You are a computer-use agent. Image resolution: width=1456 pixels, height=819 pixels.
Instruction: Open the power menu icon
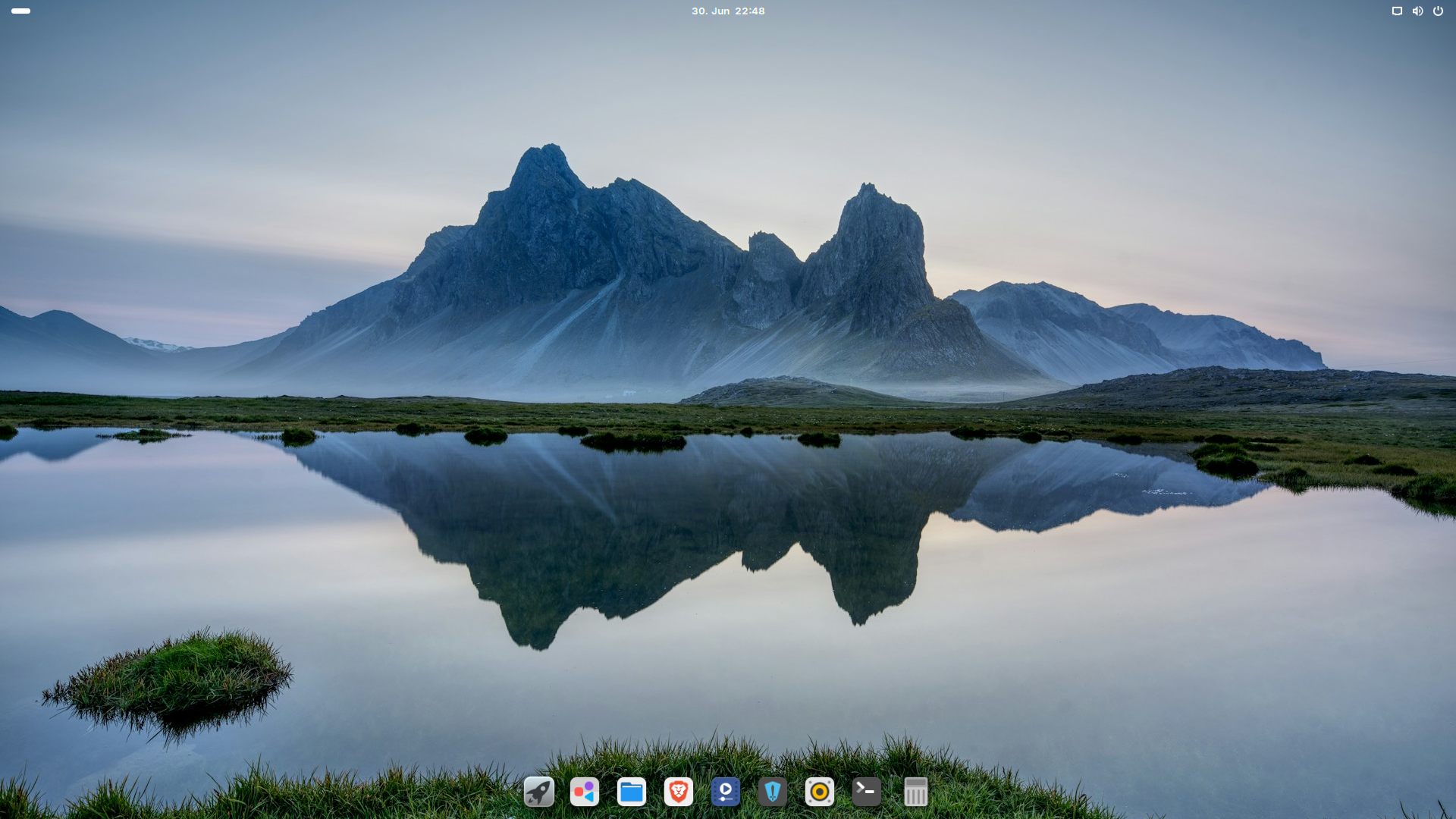[1438, 11]
